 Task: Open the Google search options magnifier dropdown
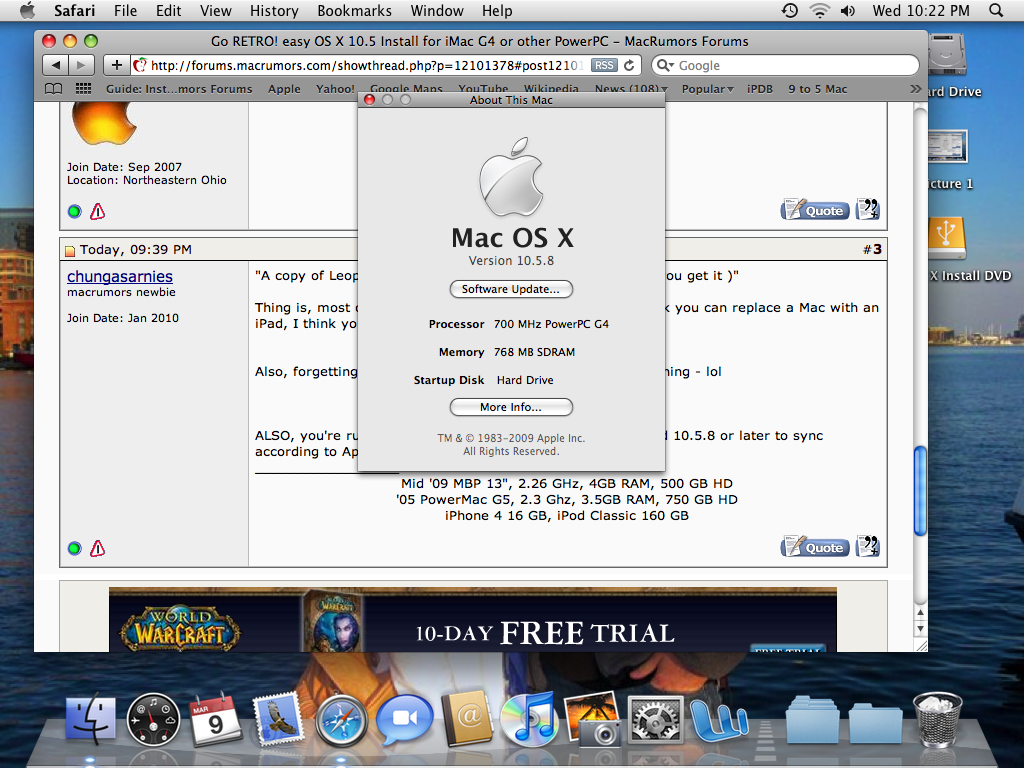665,65
